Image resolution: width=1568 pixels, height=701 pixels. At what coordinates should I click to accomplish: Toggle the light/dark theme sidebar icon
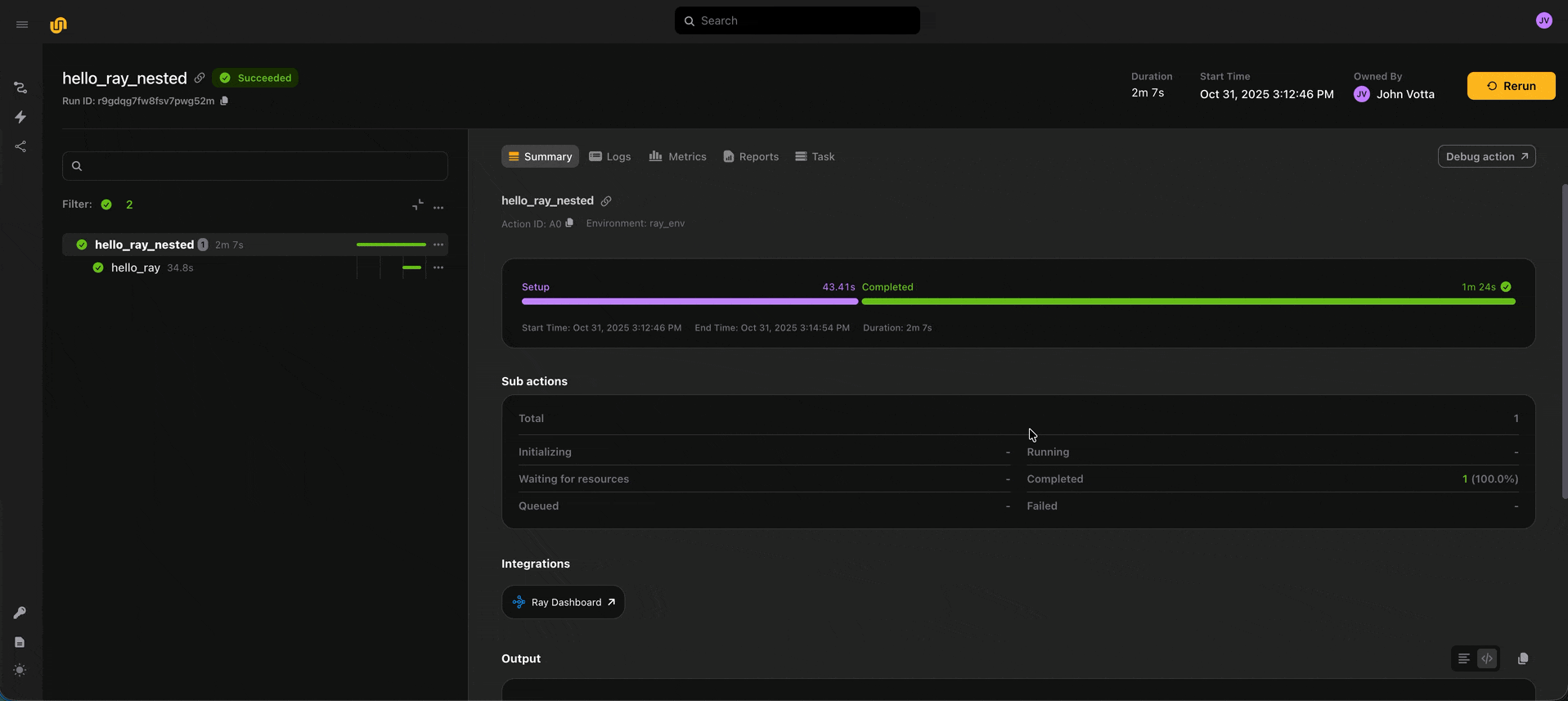click(x=20, y=670)
